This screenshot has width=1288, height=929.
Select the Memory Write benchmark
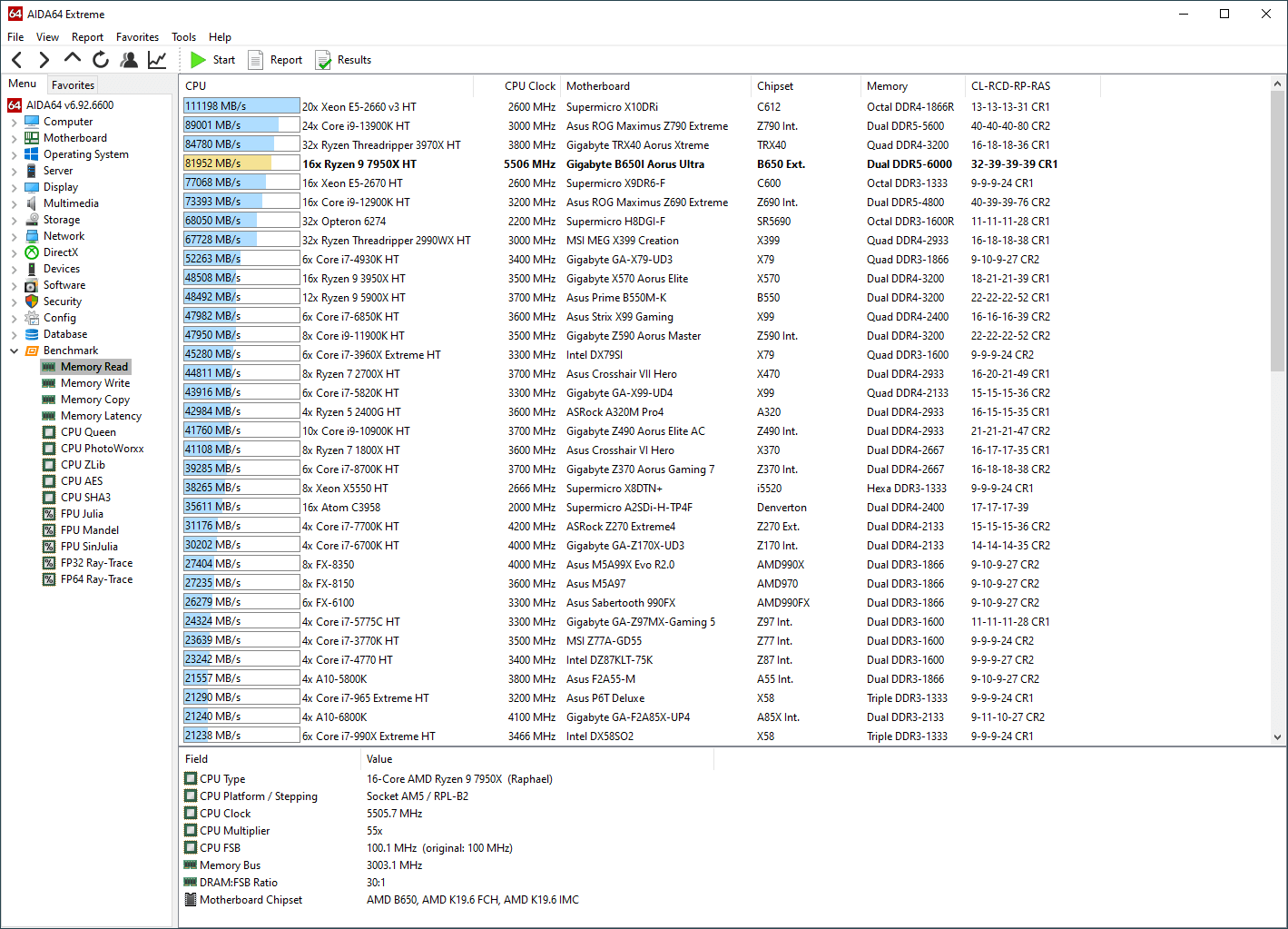click(94, 383)
